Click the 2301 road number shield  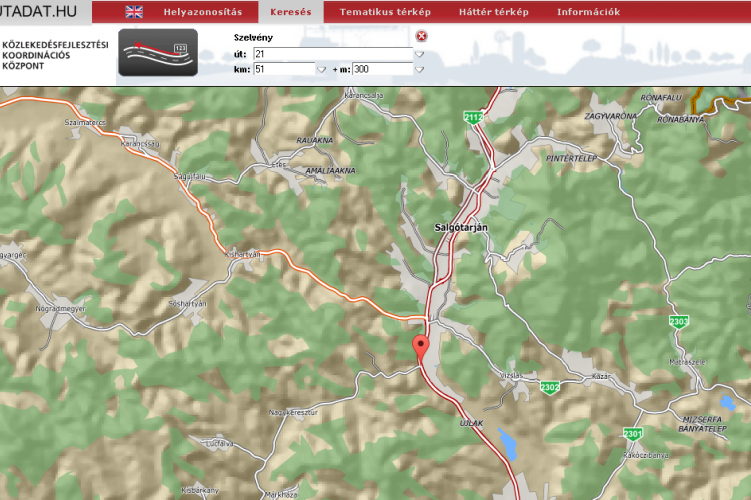[632, 433]
